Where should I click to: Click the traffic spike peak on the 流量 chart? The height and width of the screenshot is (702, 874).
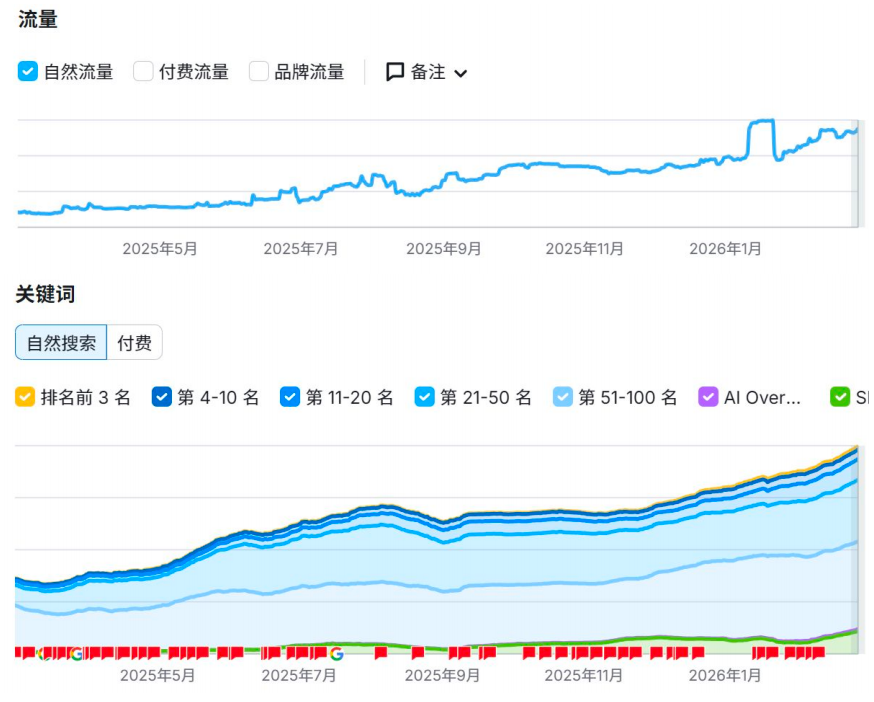tap(762, 121)
